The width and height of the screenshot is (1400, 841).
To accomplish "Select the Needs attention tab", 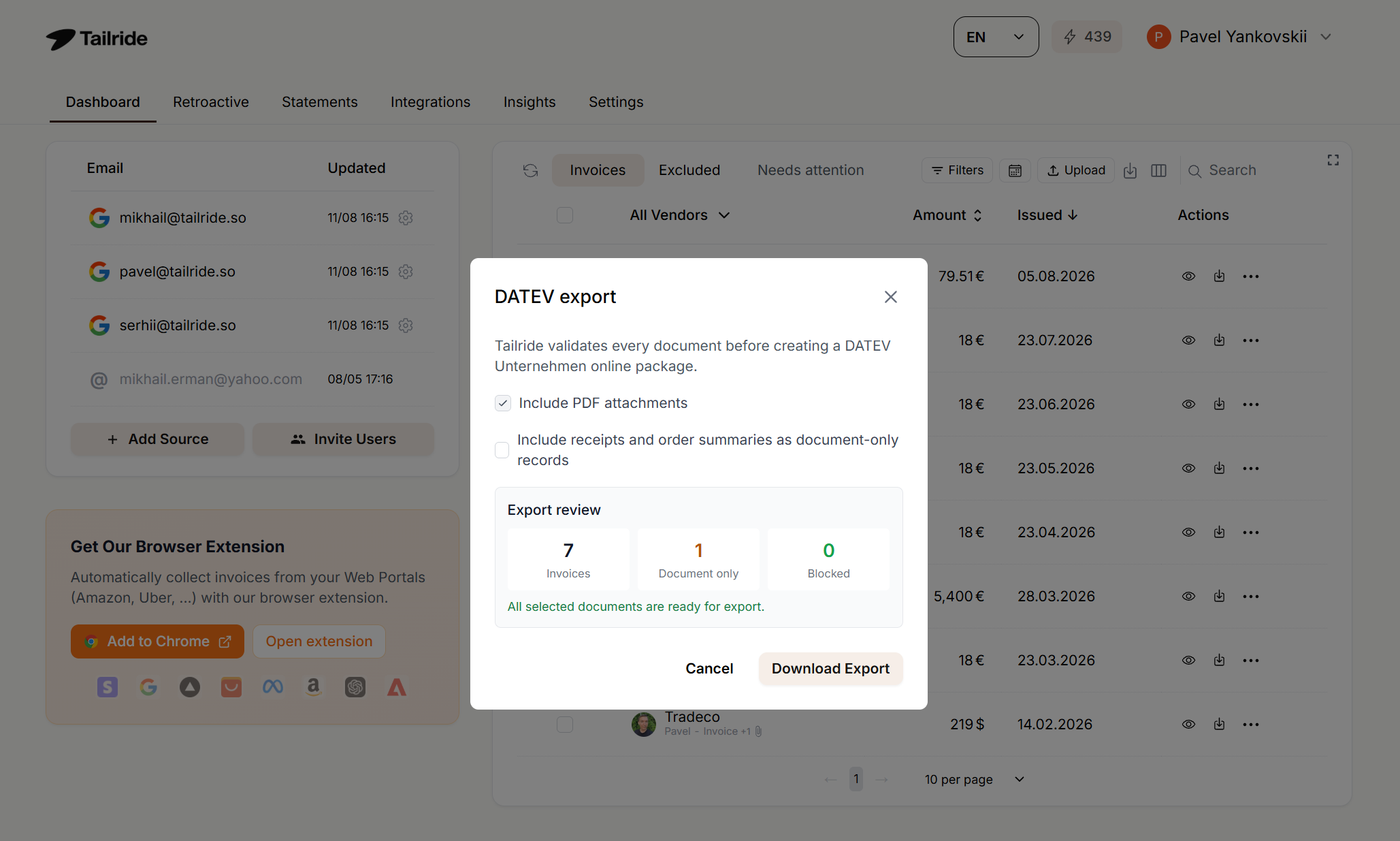I will 811,170.
